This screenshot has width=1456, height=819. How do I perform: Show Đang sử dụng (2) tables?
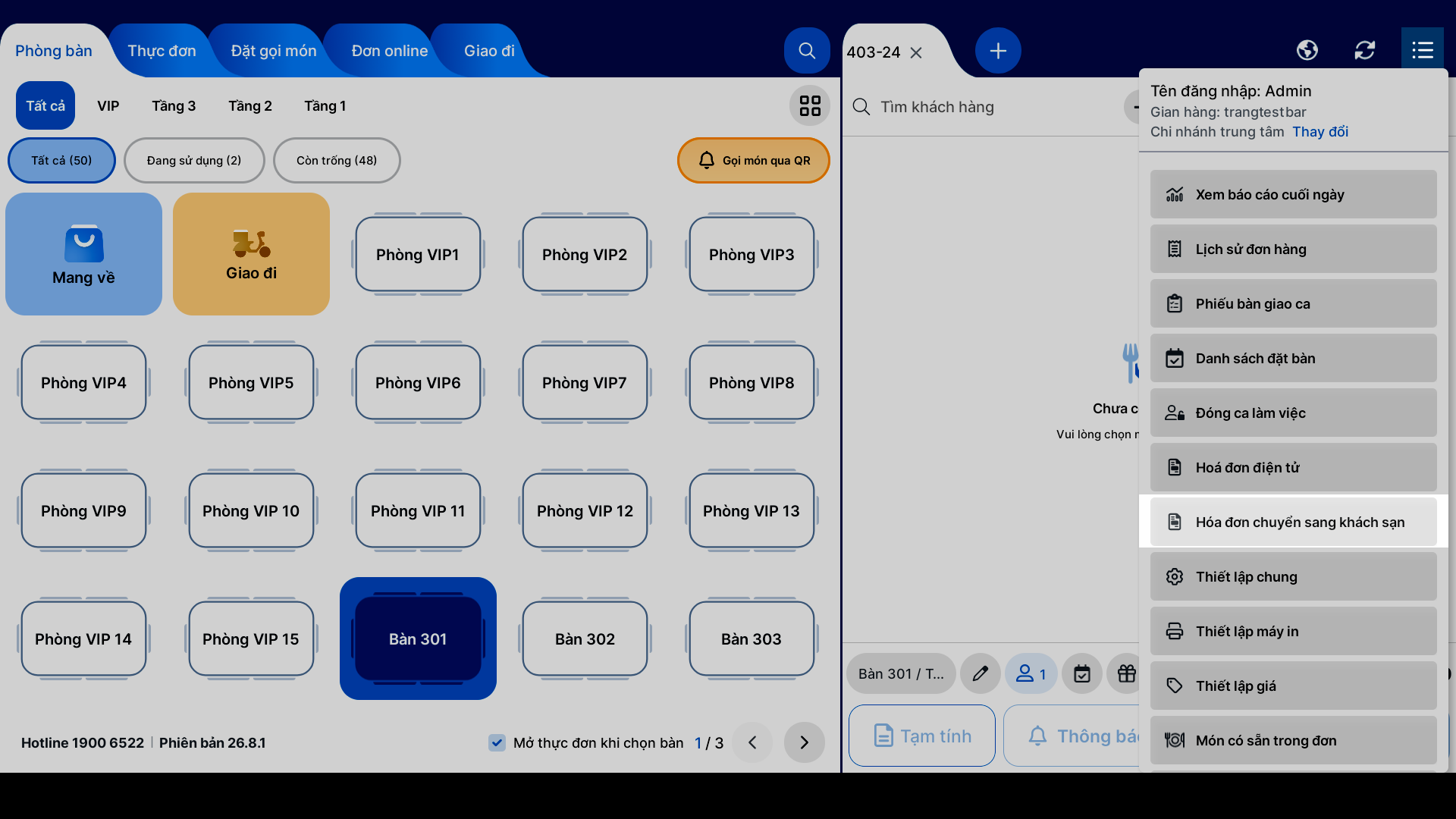point(194,160)
